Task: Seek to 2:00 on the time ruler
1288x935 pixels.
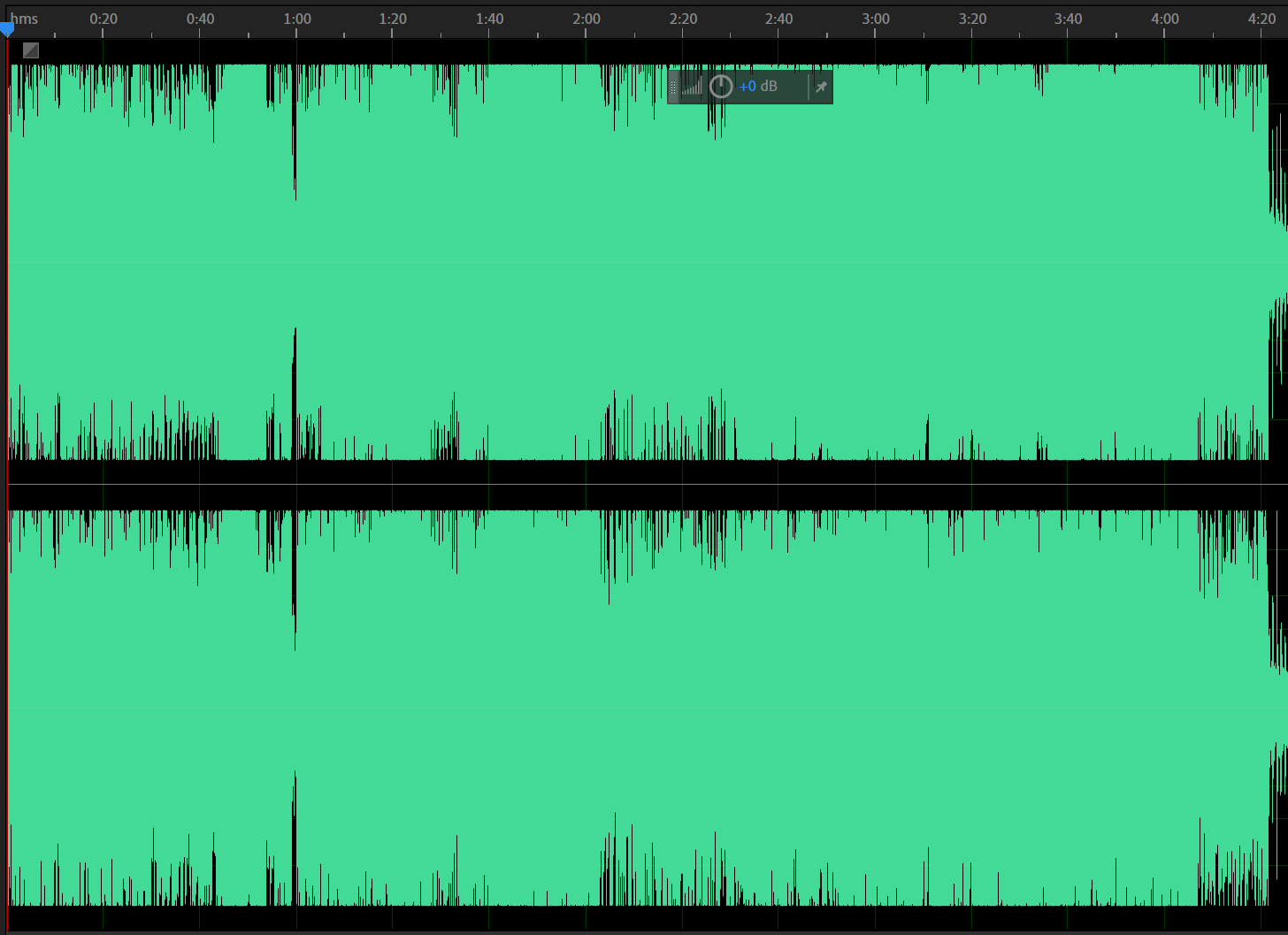Action: pos(586,19)
